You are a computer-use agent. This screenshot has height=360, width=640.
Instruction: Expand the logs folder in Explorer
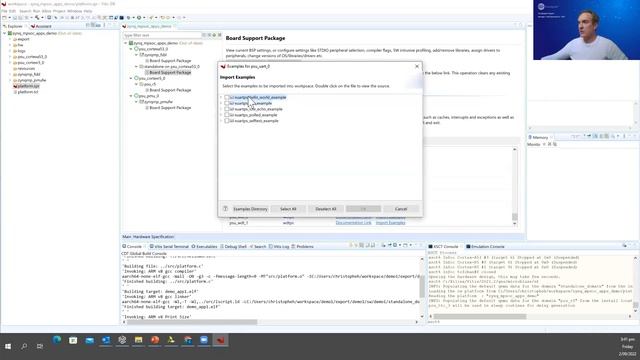[10, 51]
